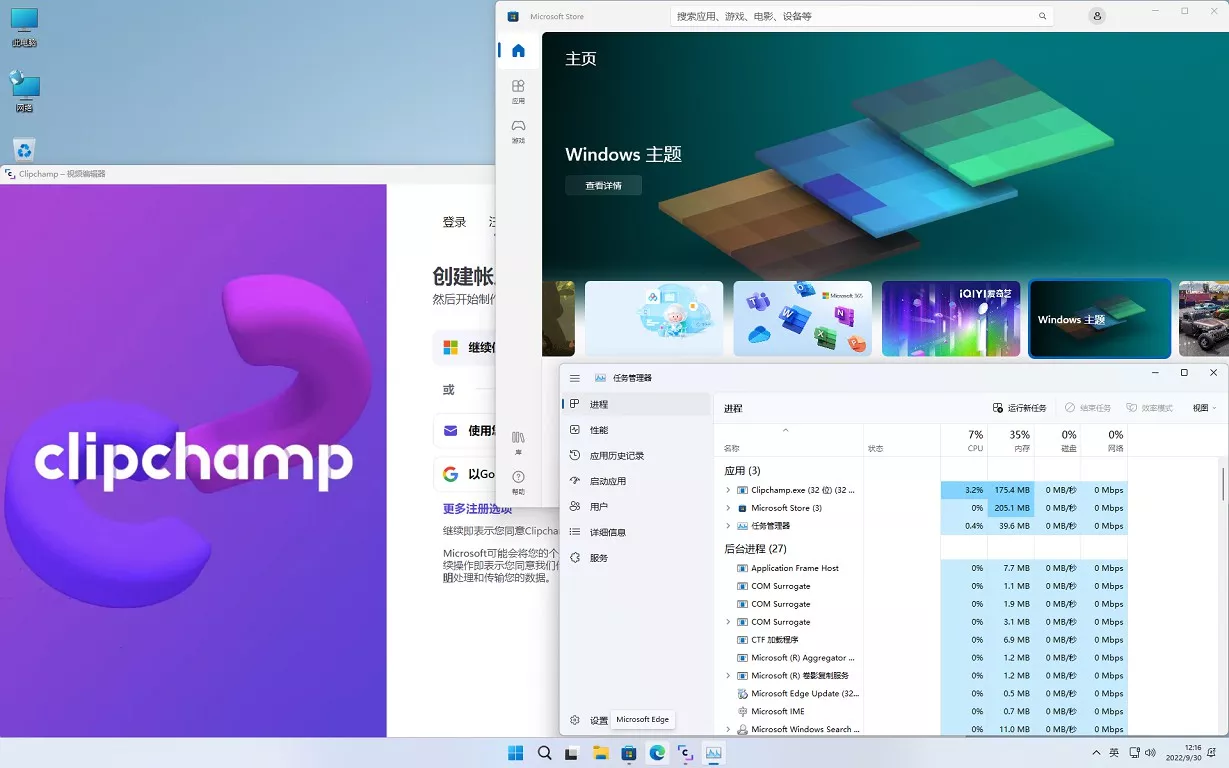Open the 视图 dropdown in Task Manager
Image resolution: width=1229 pixels, height=768 pixels.
pos(1204,408)
